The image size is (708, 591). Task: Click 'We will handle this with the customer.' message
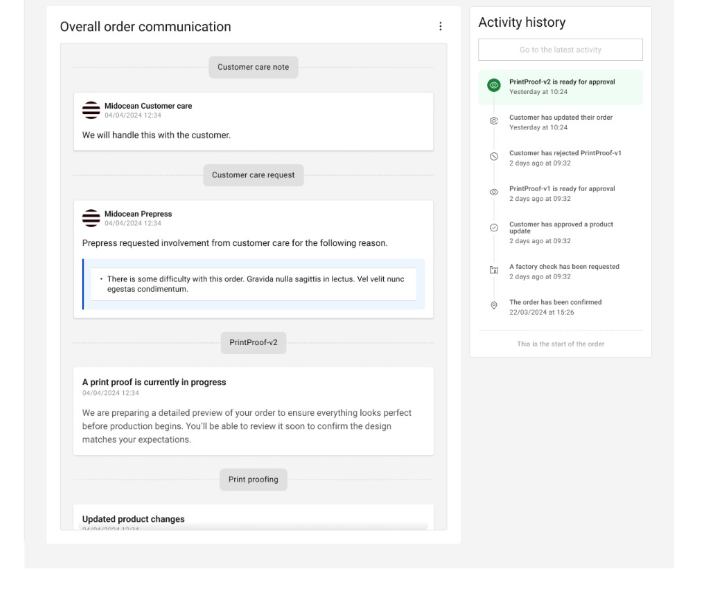(x=156, y=135)
